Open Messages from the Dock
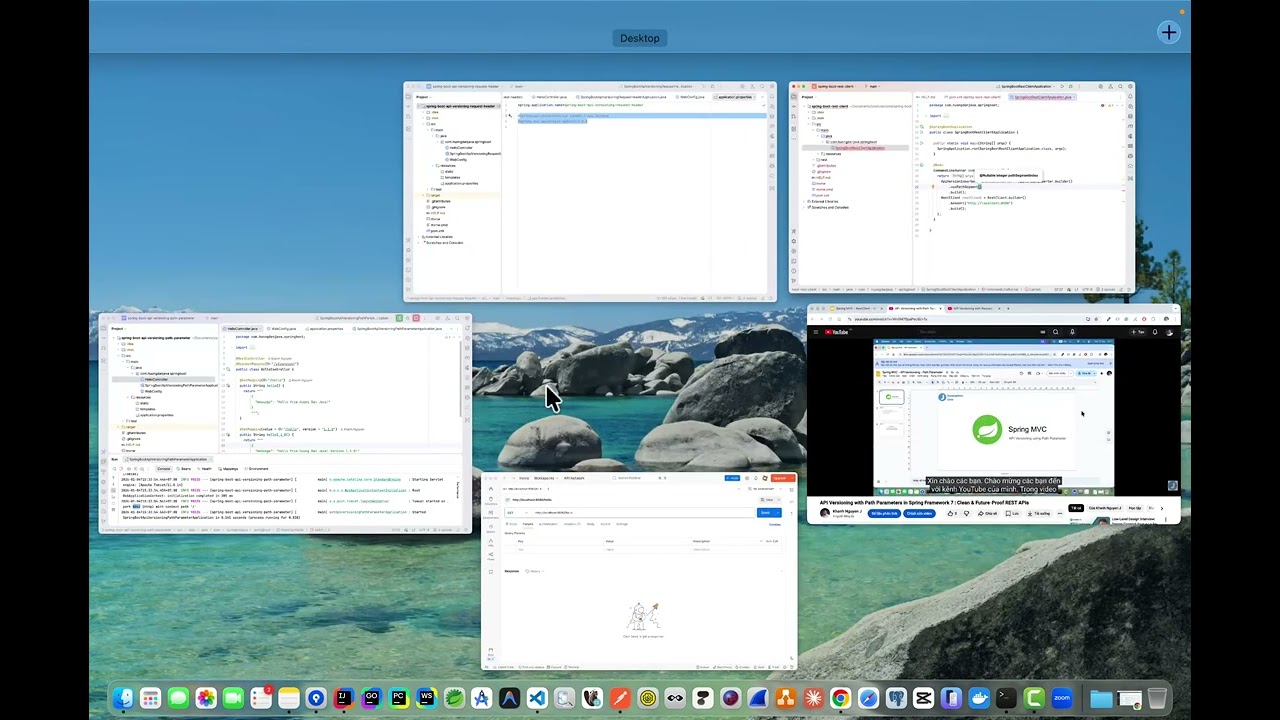Image resolution: width=1280 pixels, height=720 pixels. 178,698
